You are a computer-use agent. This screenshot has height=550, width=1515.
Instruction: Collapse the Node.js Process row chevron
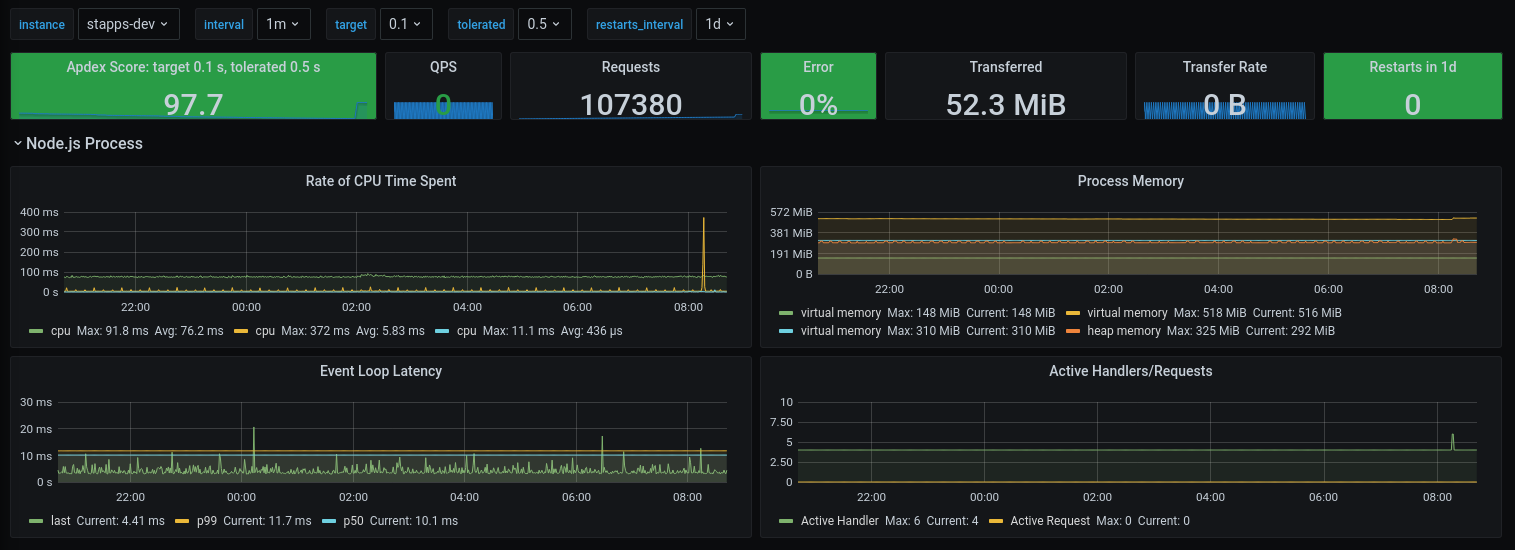[18, 144]
